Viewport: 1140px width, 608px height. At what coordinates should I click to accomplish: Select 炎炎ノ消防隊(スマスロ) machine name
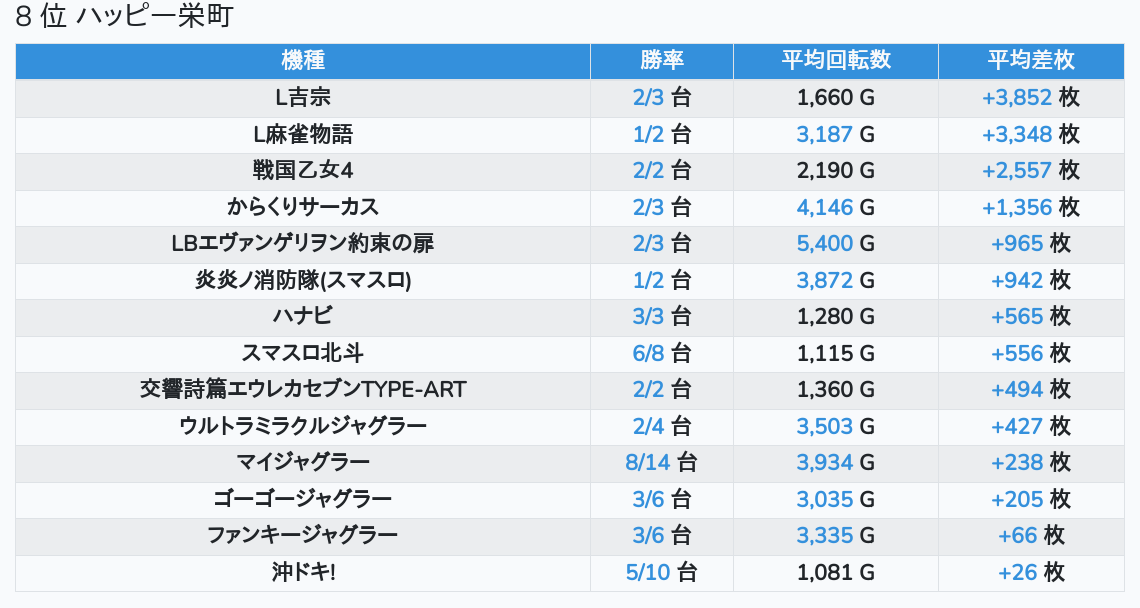click(x=302, y=280)
